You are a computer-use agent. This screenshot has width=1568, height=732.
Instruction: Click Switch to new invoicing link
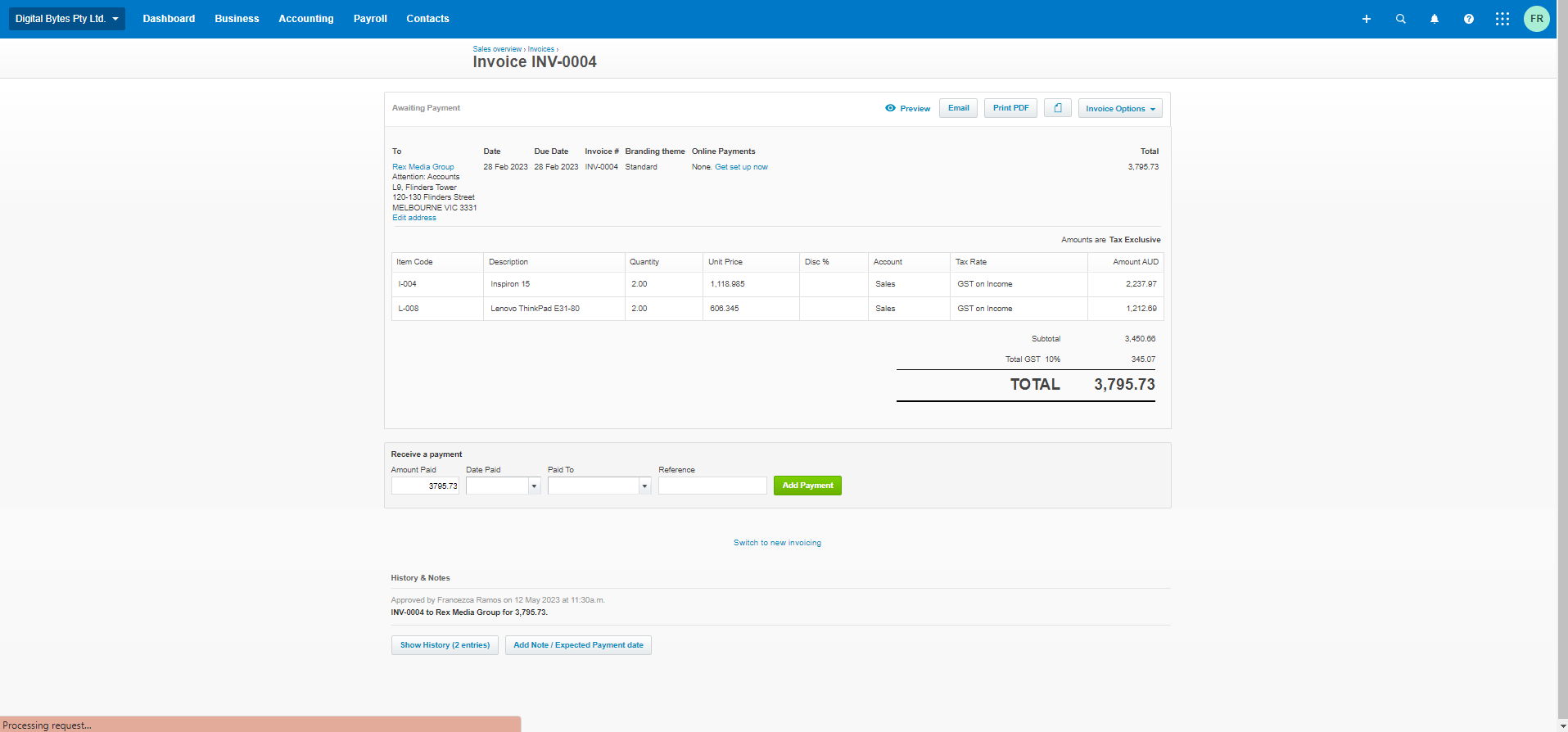777,543
